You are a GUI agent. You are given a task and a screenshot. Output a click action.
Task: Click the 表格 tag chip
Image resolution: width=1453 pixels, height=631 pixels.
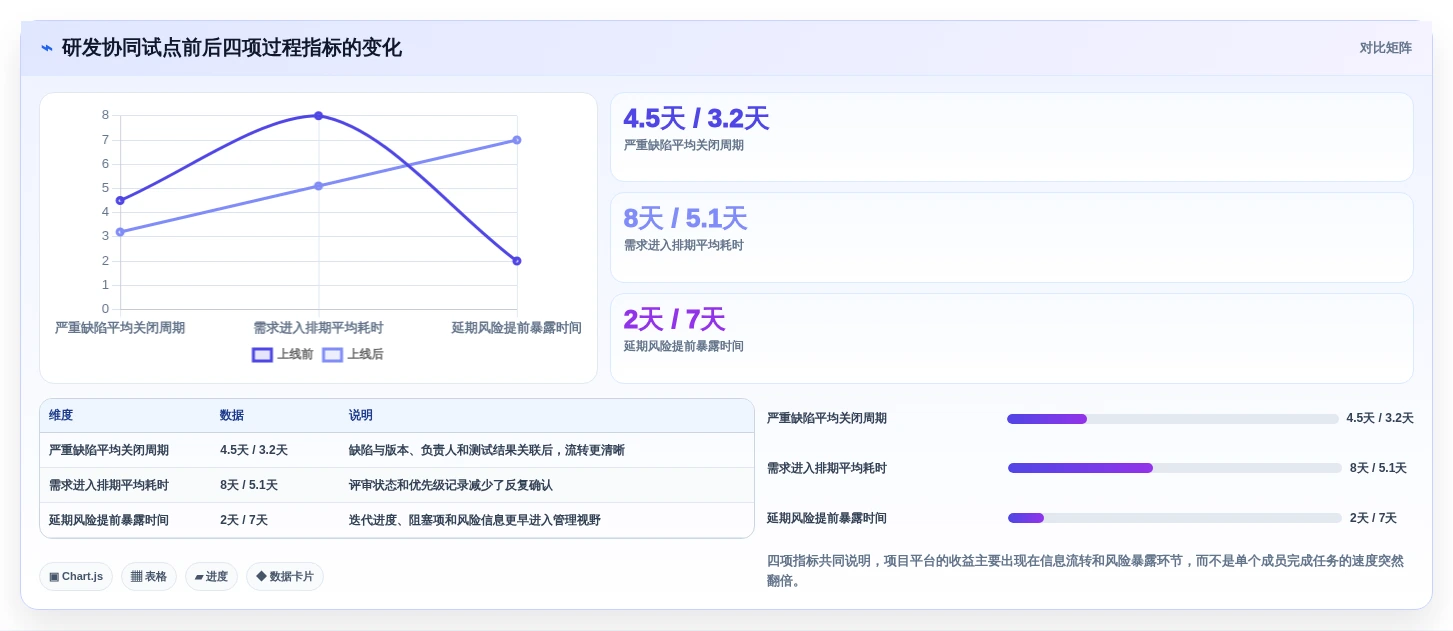click(149, 577)
